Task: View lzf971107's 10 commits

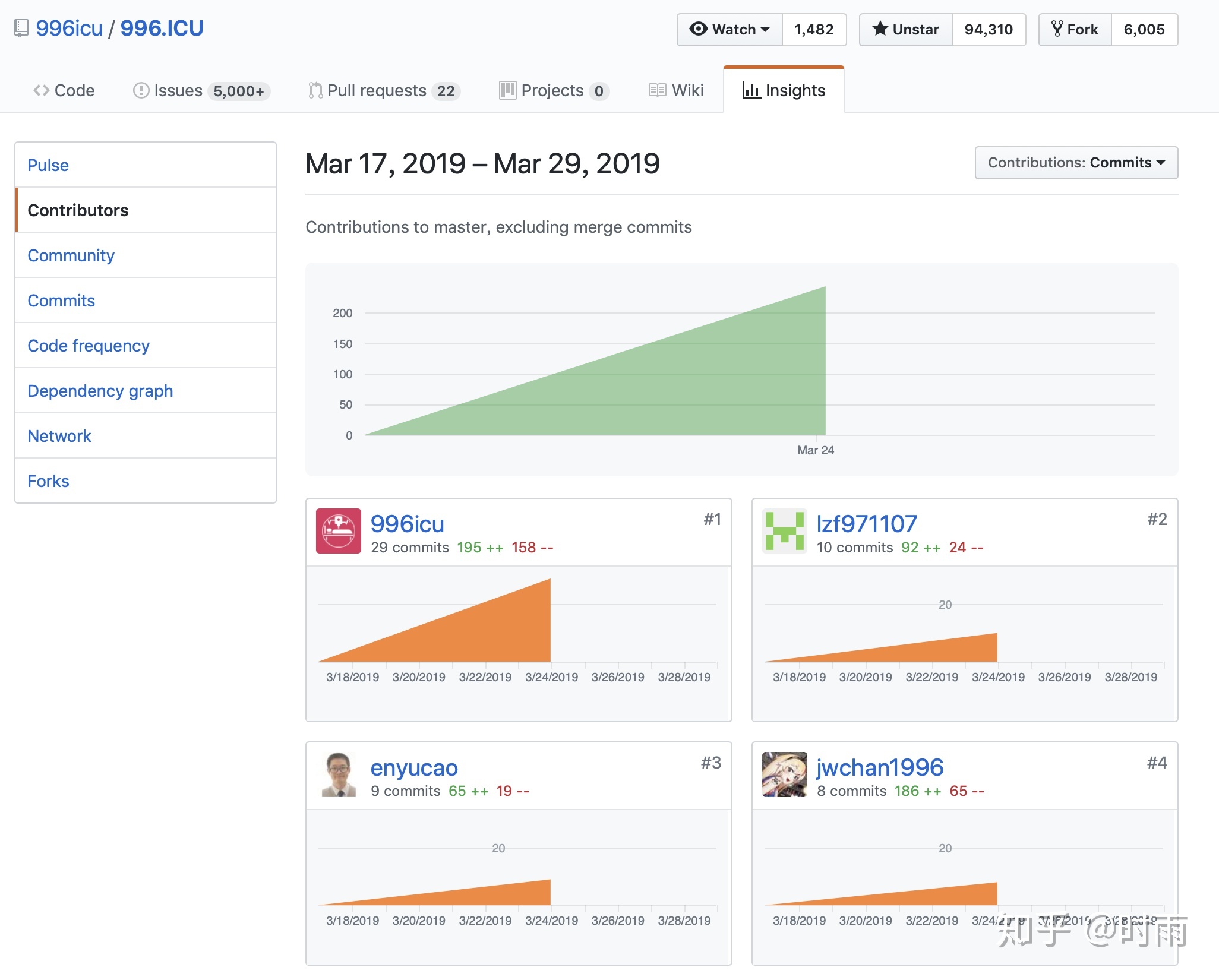Action: pyautogui.click(x=855, y=547)
